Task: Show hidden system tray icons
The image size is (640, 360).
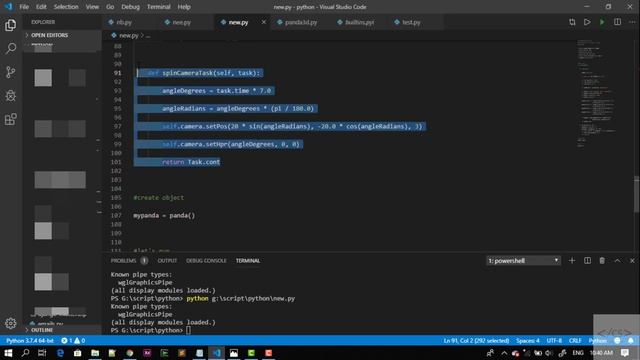Action: click(504, 353)
